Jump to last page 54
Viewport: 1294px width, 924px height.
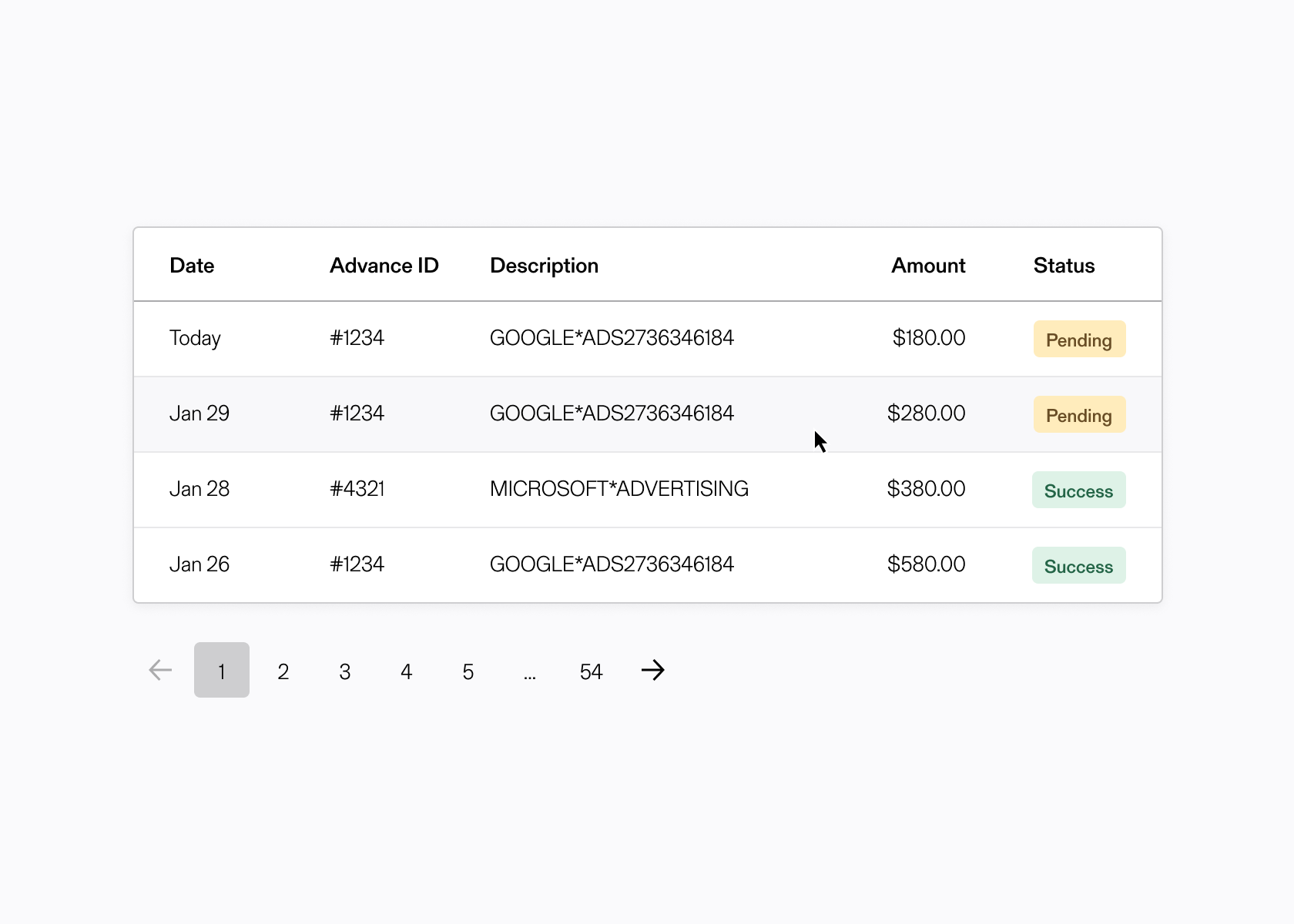coord(591,671)
